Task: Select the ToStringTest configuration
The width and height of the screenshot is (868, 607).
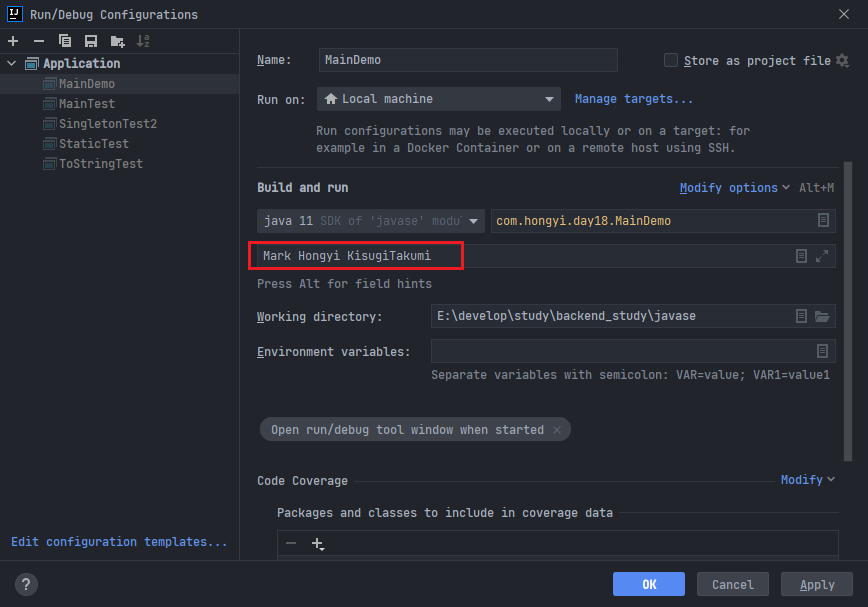Action: [100, 164]
